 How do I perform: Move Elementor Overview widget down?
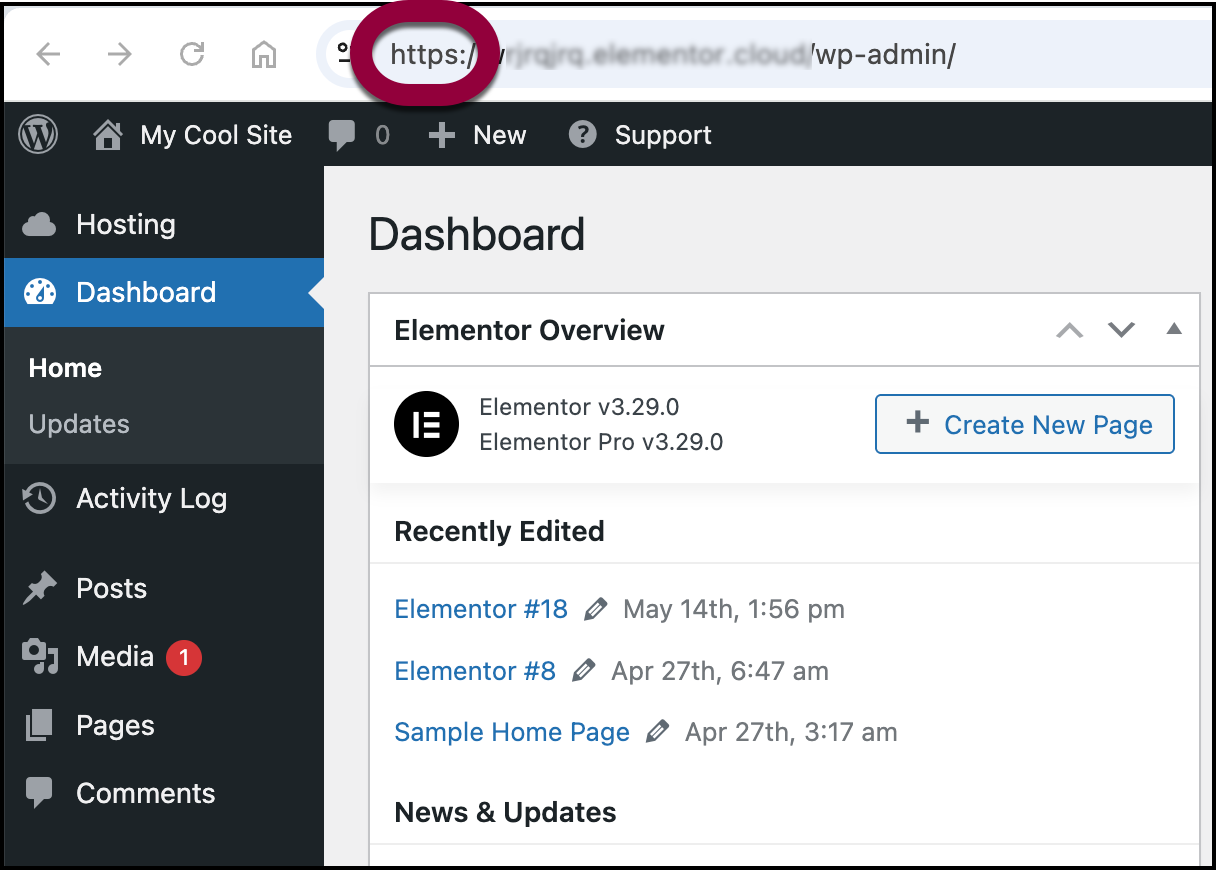(1121, 330)
